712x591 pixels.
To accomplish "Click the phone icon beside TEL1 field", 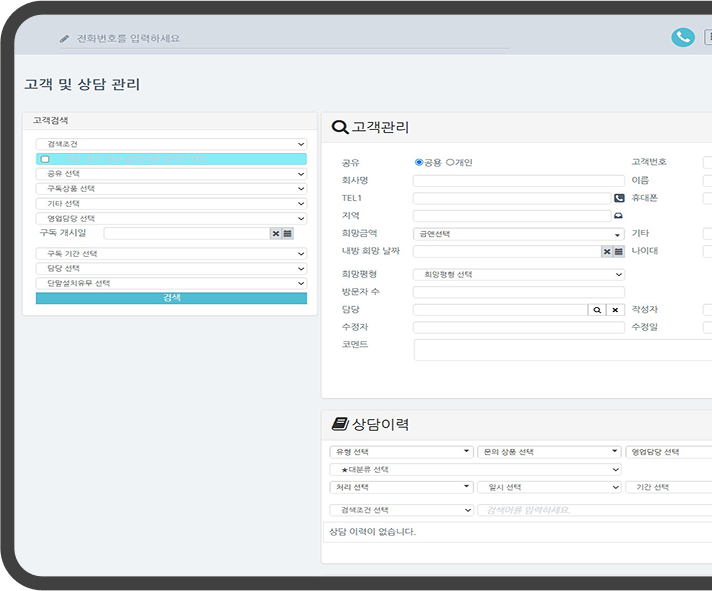I will 618,198.
